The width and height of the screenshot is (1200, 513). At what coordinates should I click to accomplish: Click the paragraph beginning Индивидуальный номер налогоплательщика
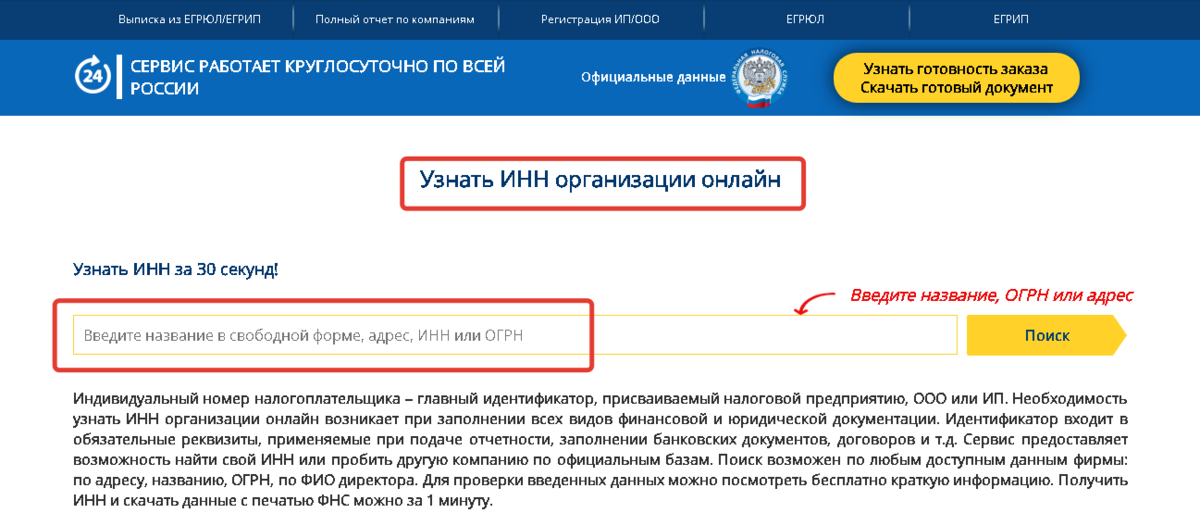click(x=600, y=448)
